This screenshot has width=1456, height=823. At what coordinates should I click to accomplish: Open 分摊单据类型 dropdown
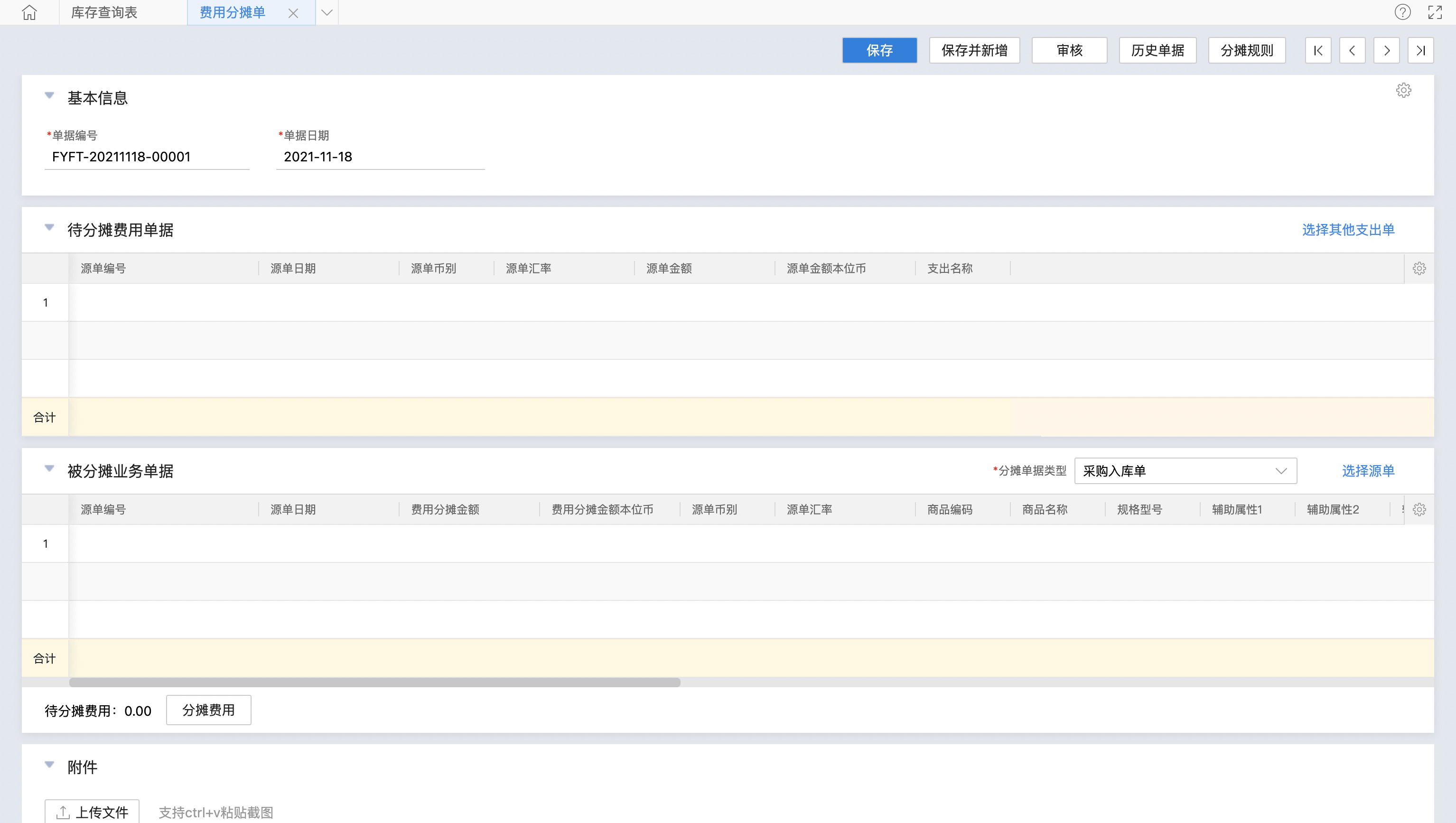pos(1185,471)
